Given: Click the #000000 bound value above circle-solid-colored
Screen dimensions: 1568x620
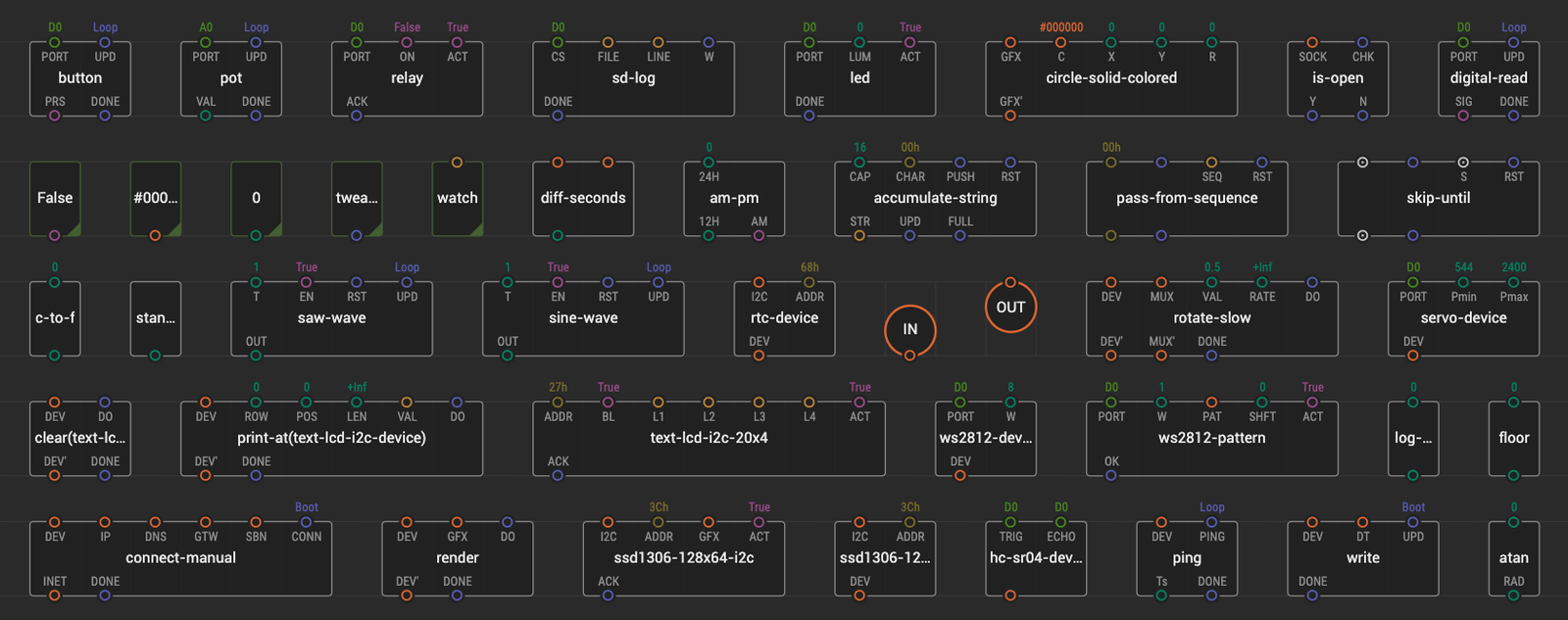Looking at the screenshot, I should click(x=1061, y=27).
